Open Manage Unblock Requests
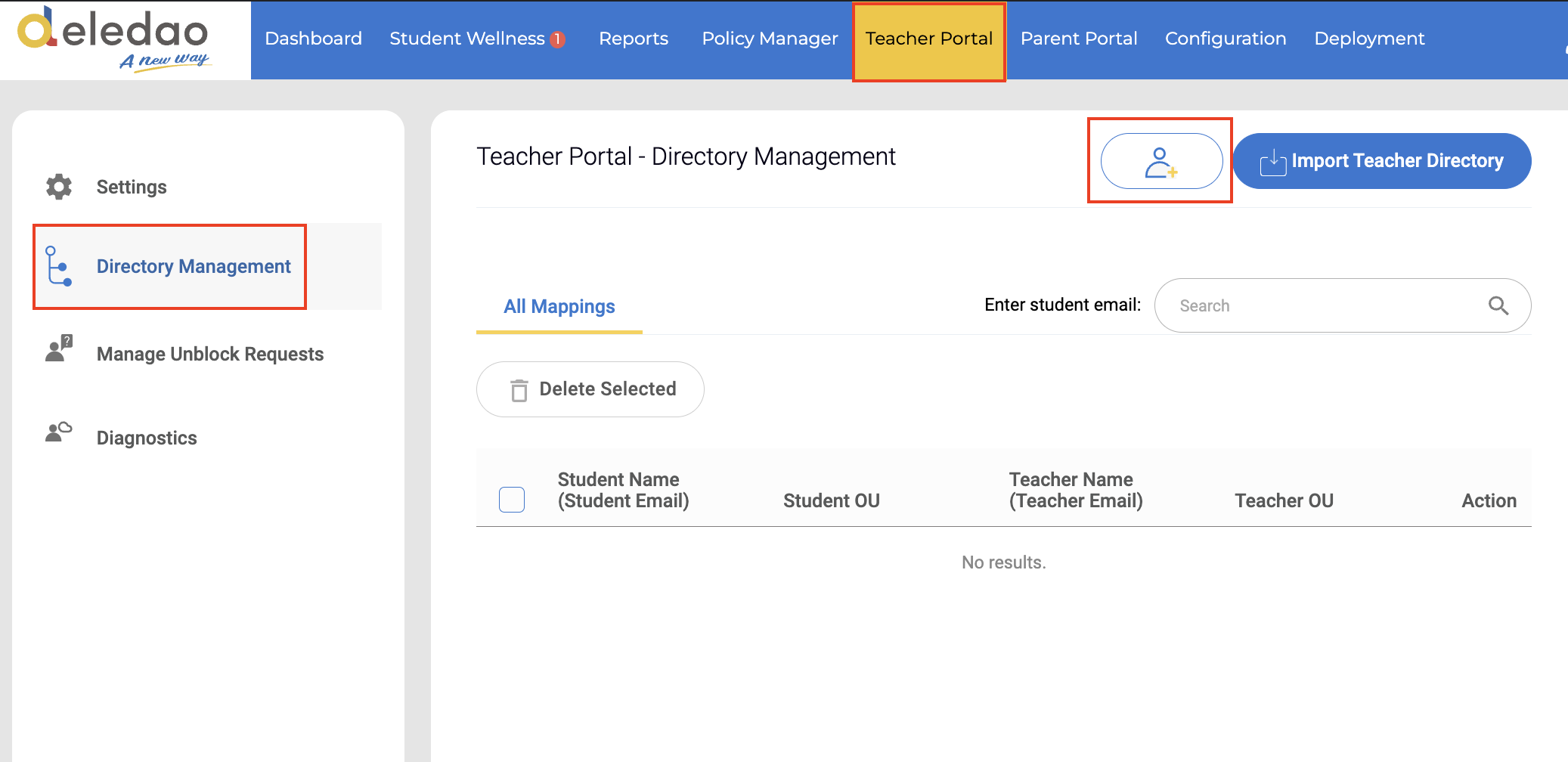Image resolution: width=1568 pixels, height=762 pixels. click(210, 354)
